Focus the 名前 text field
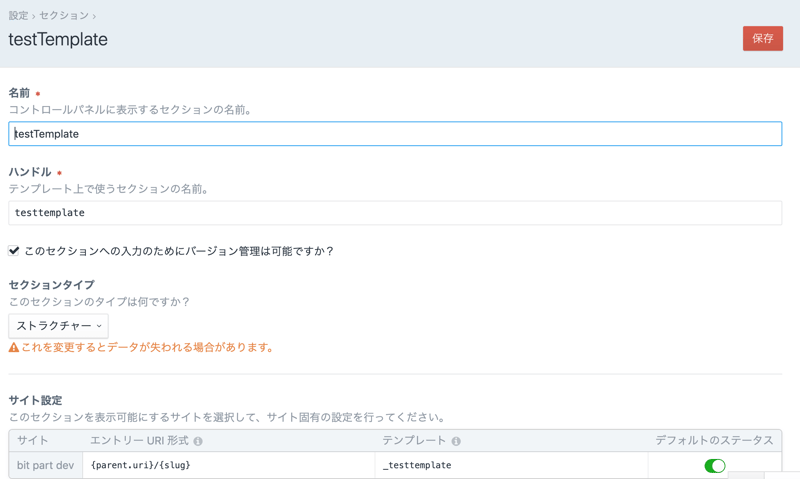This screenshot has height=479, width=800. (395, 134)
